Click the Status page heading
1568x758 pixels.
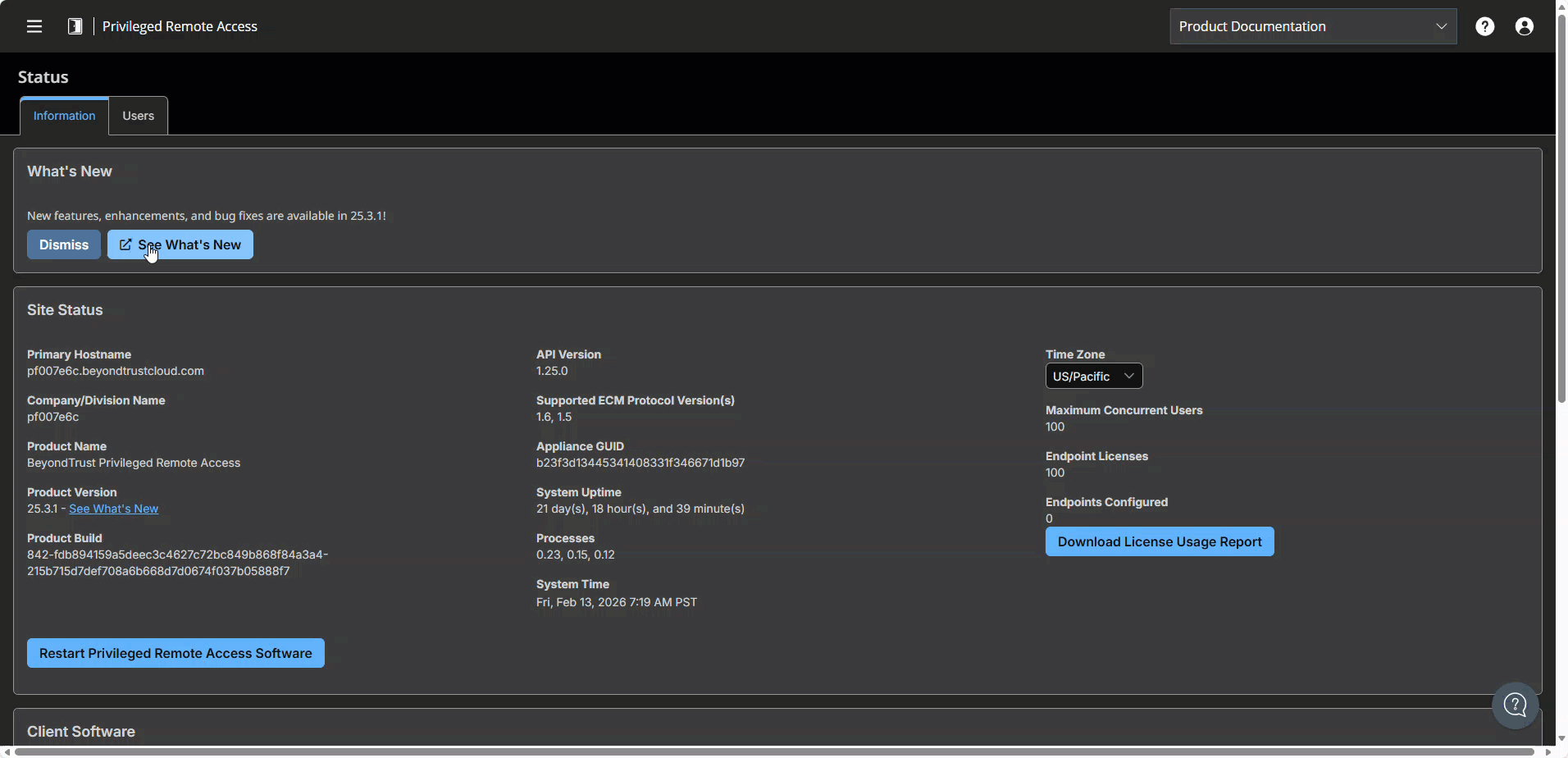click(x=43, y=77)
